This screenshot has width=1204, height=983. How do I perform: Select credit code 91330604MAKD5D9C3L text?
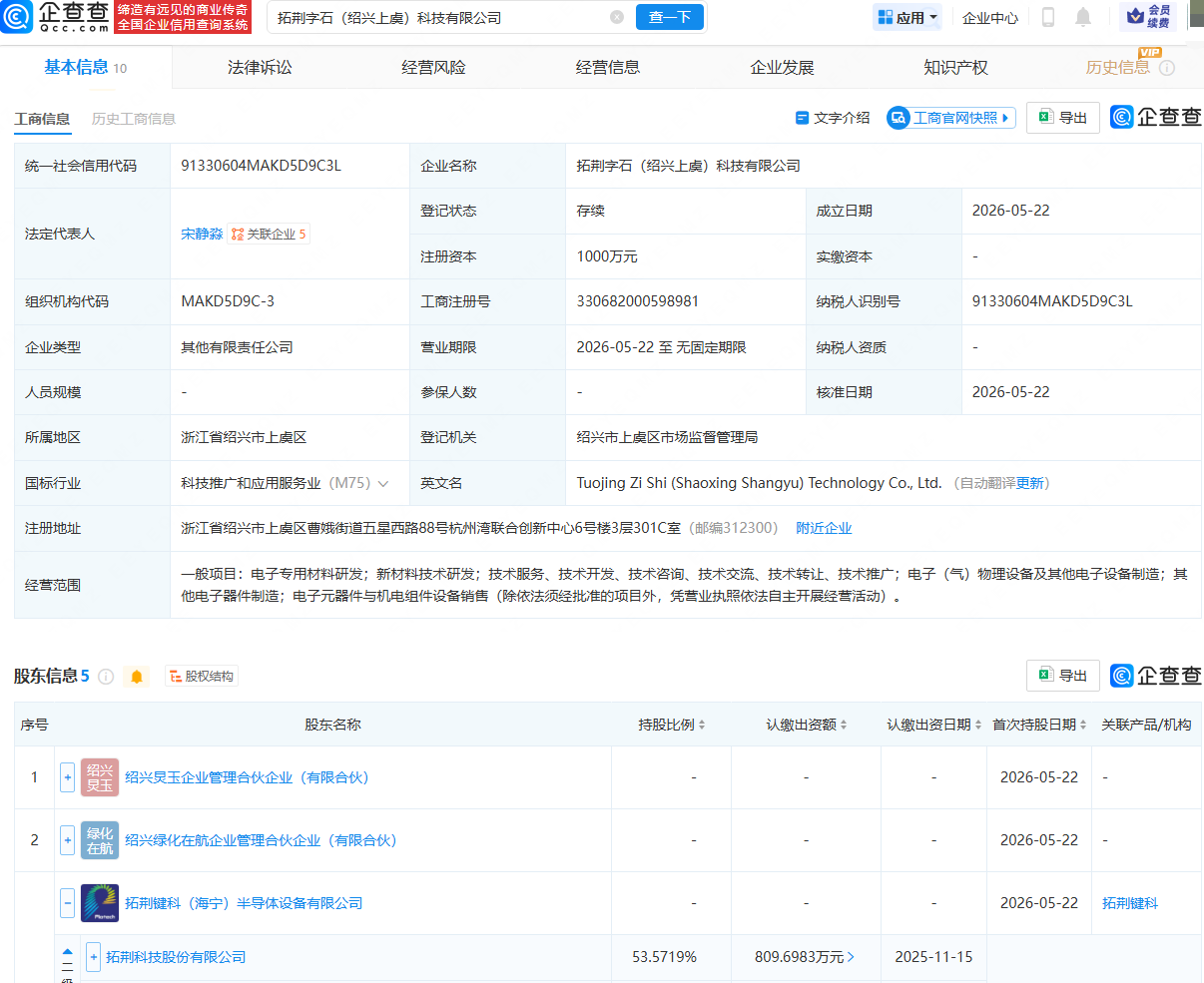coord(262,166)
